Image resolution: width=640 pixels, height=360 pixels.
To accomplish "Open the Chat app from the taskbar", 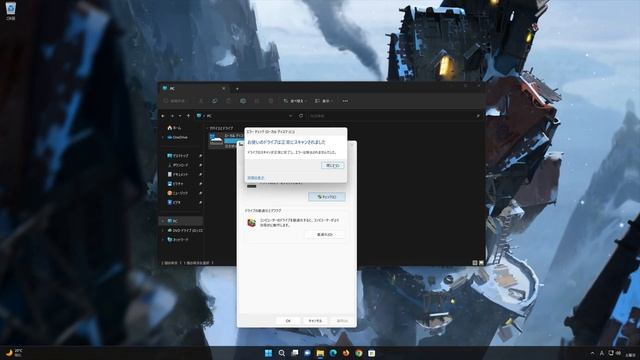I will [x=307, y=353].
